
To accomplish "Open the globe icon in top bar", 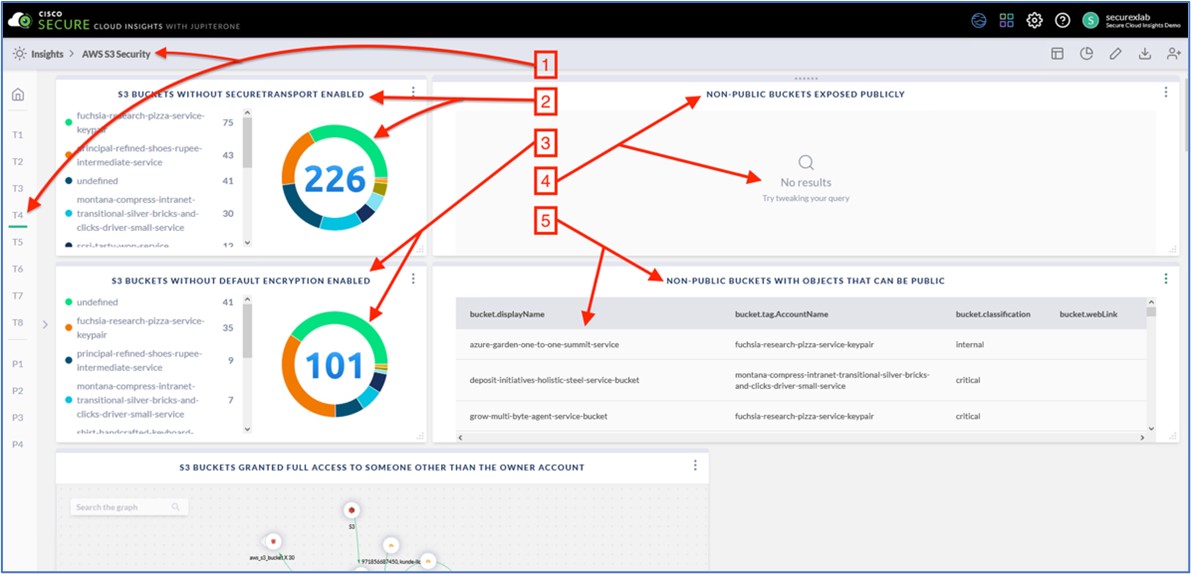I will 979,20.
